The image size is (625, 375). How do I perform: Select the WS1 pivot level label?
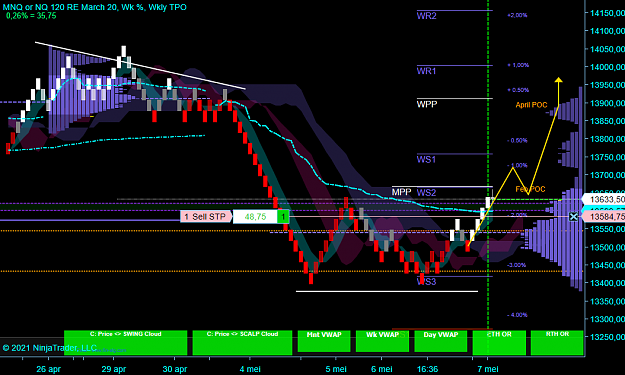(426, 160)
